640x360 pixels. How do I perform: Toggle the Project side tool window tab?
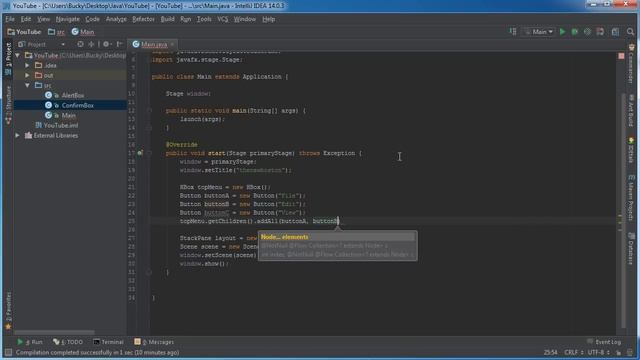8,59
